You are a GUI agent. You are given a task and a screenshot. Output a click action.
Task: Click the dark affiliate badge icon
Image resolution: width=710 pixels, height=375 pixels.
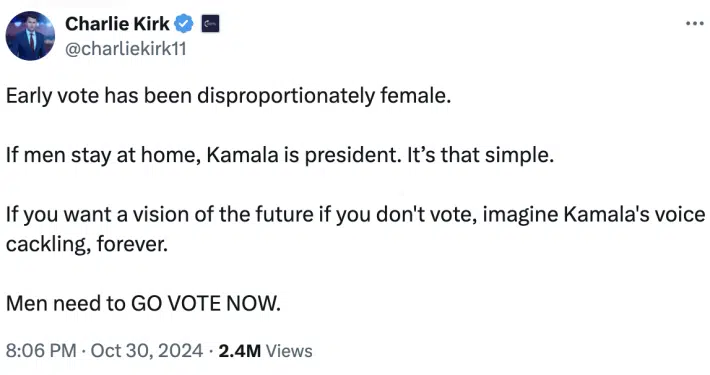[210, 24]
